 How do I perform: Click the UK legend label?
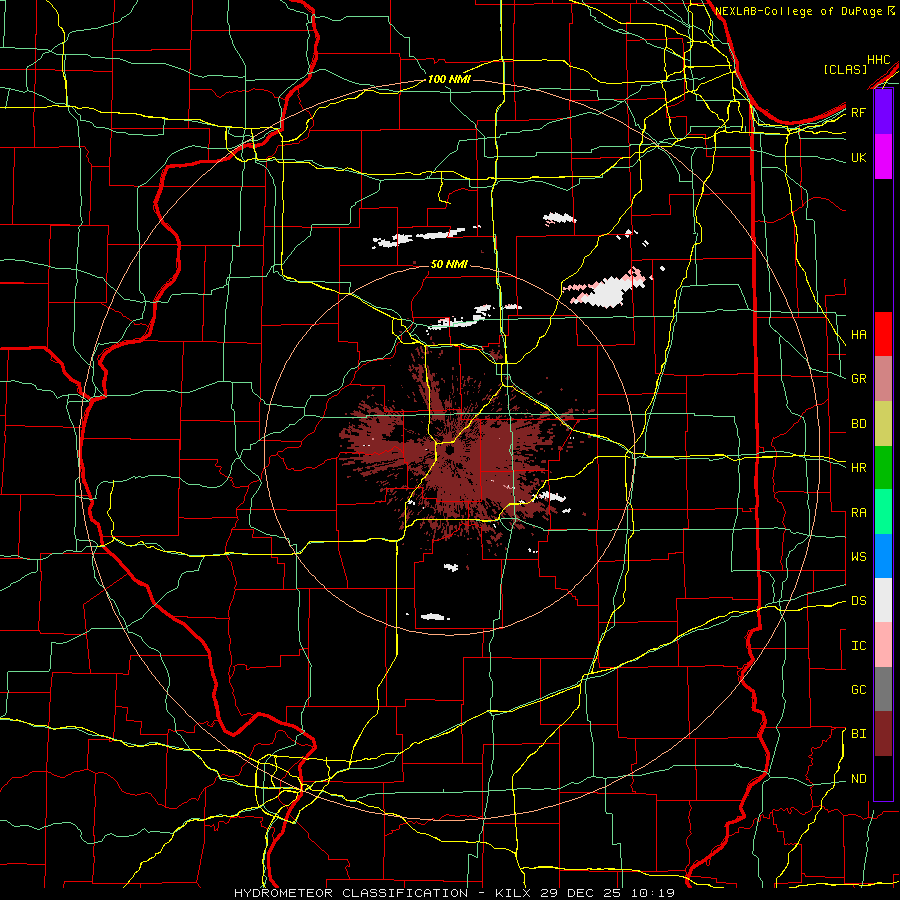pos(859,157)
